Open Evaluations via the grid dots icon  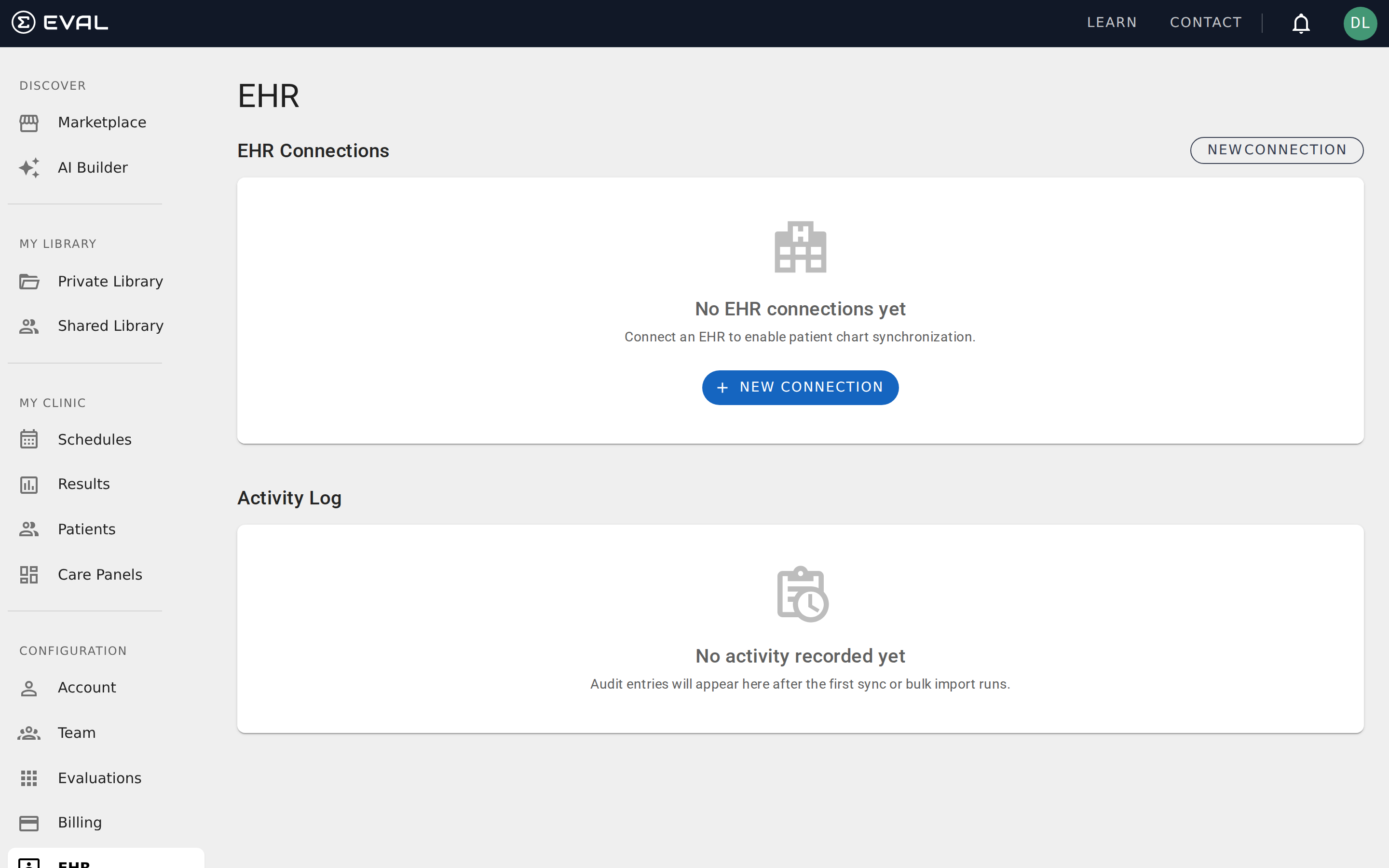click(29, 778)
